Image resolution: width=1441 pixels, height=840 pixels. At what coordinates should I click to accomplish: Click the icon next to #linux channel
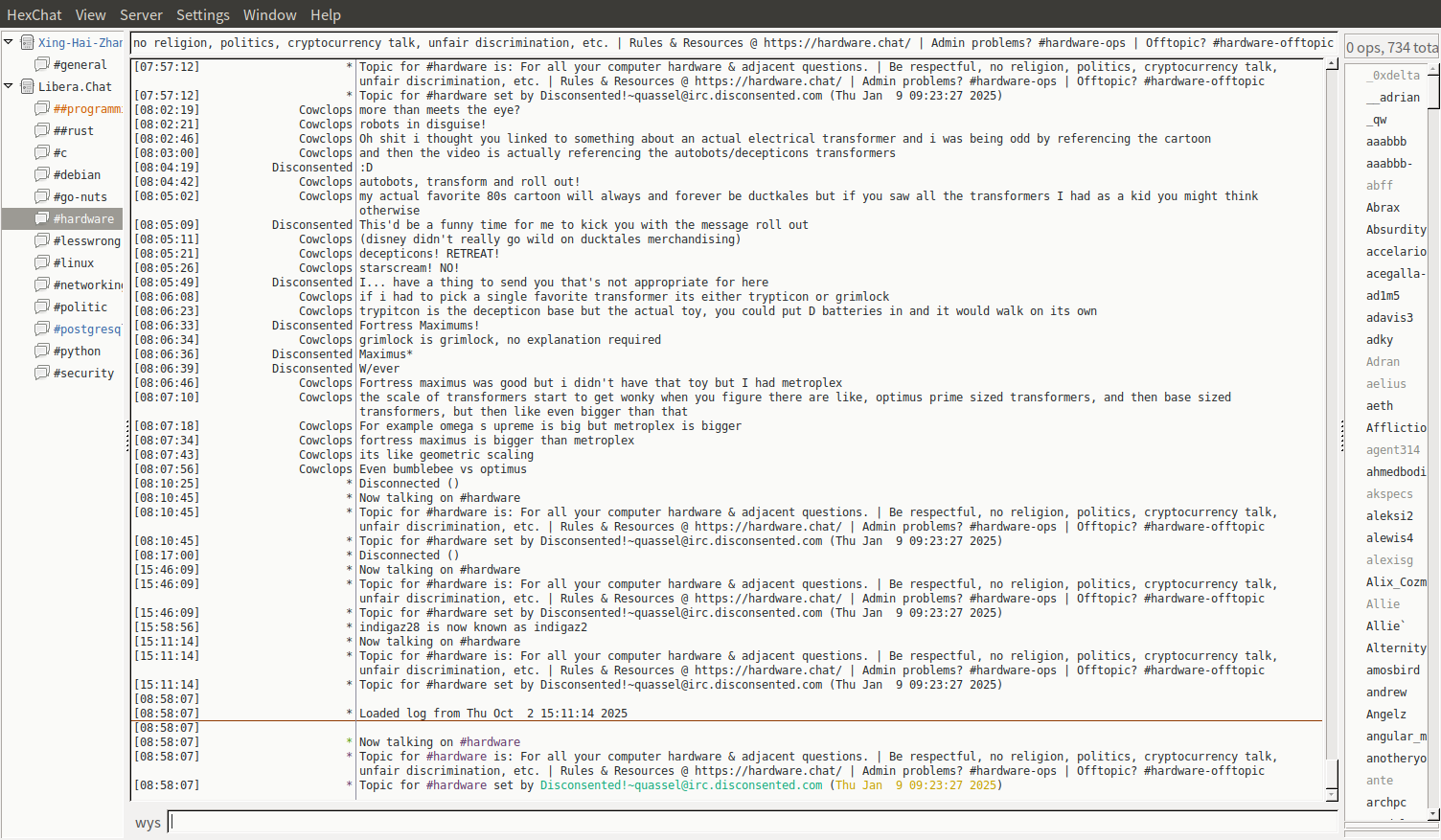42,262
